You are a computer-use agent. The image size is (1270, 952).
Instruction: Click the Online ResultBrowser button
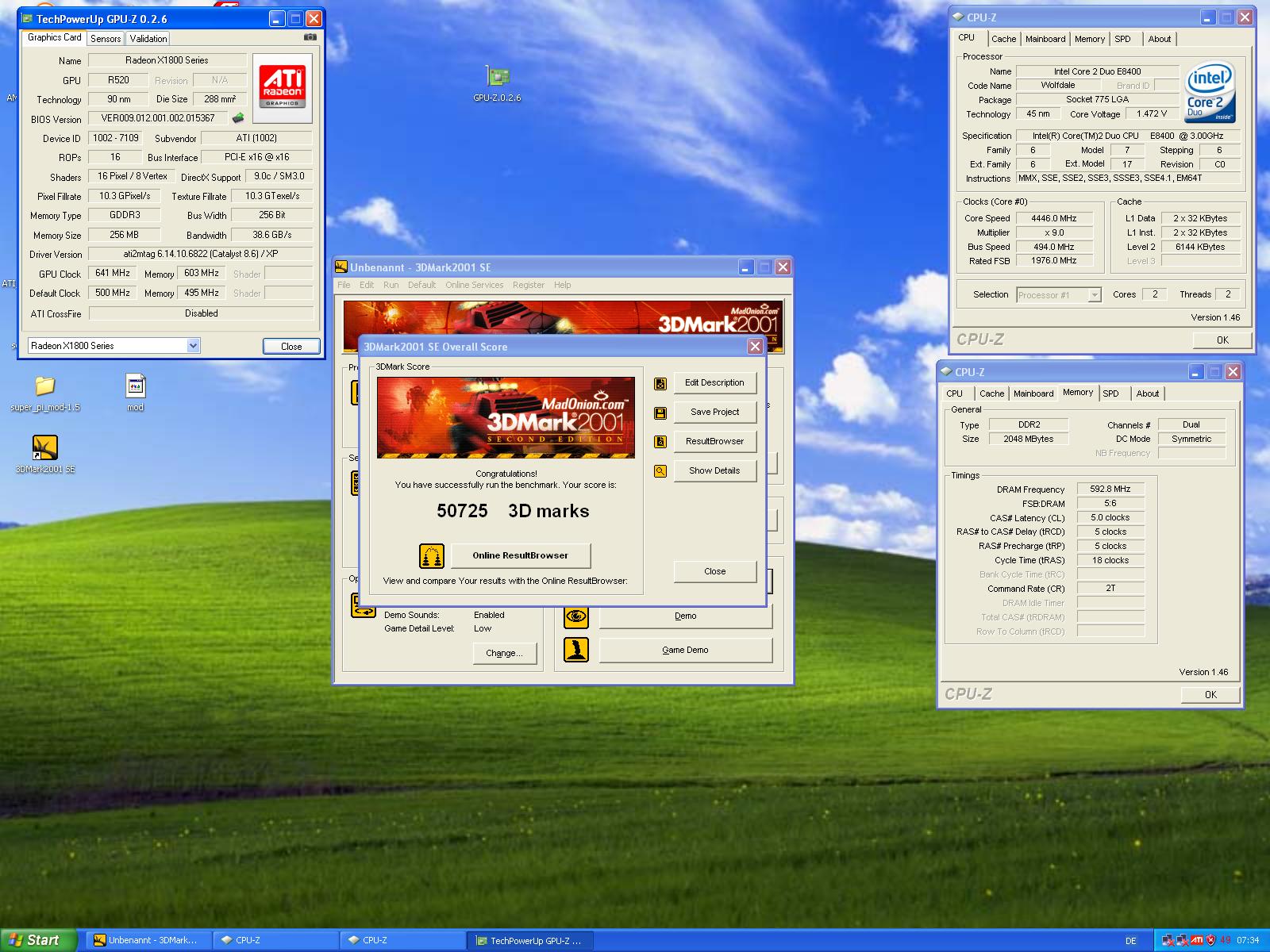(521, 555)
